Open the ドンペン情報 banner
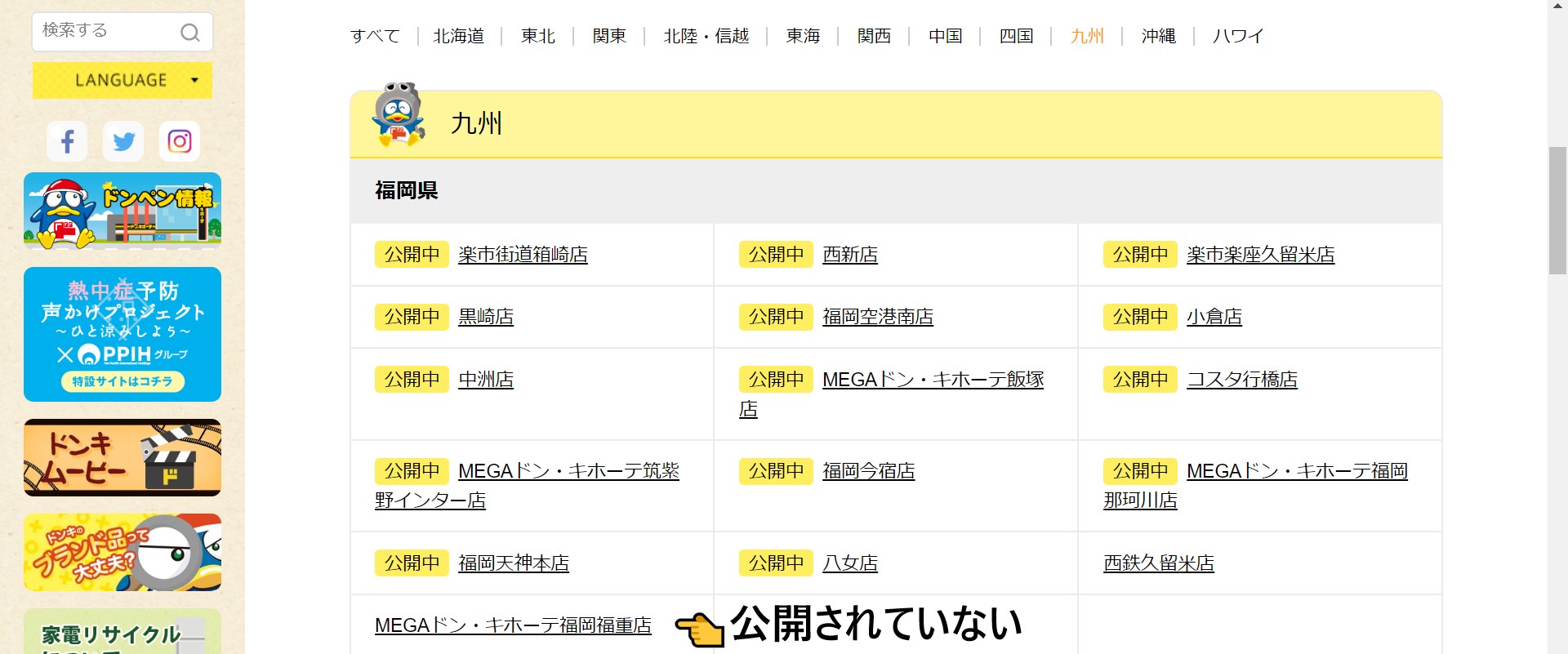Image resolution: width=1568 pixels, height=654 pixels. tap(122, 210)
